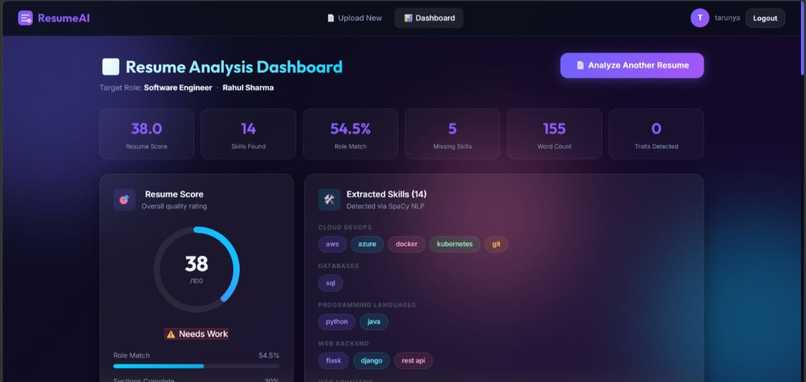This screenshot has width=806, height=382.
Task: Click the Extracted Skills tools icon
Action: point(329,199)
